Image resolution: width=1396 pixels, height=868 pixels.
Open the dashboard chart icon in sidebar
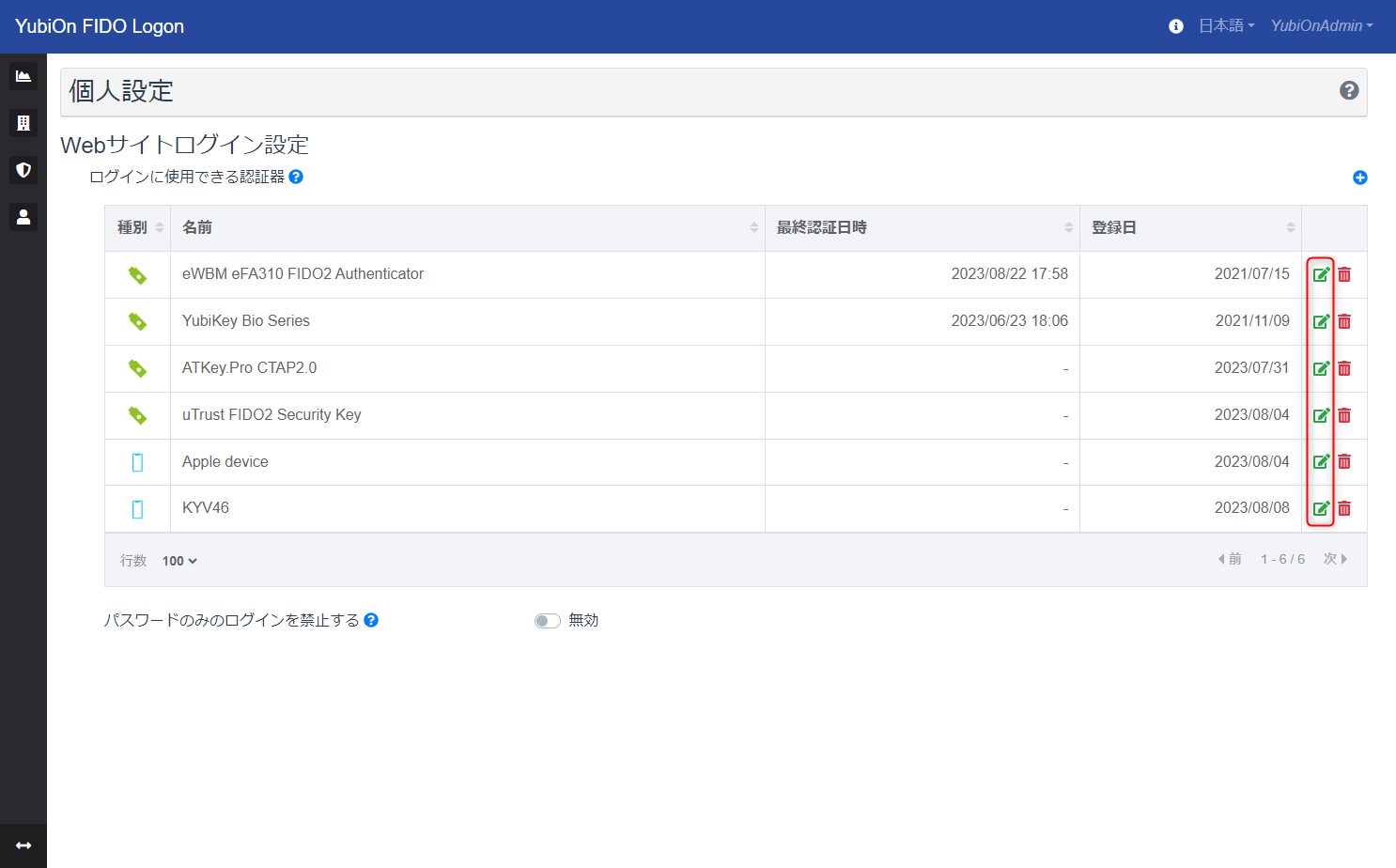[x=23, y=76]
